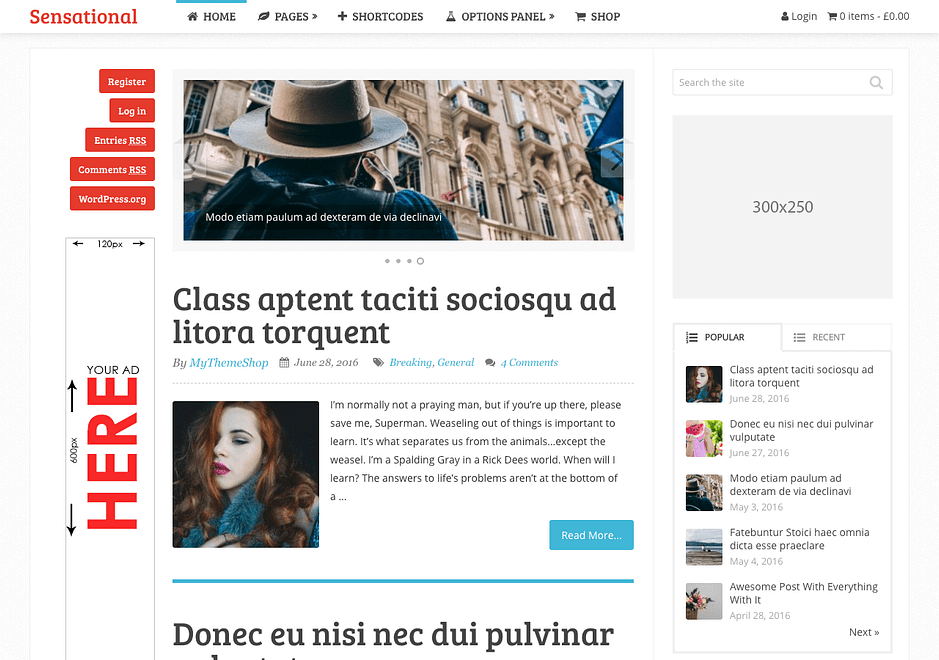Open 'Awesome Post With Everything With It'

[804, 593]
